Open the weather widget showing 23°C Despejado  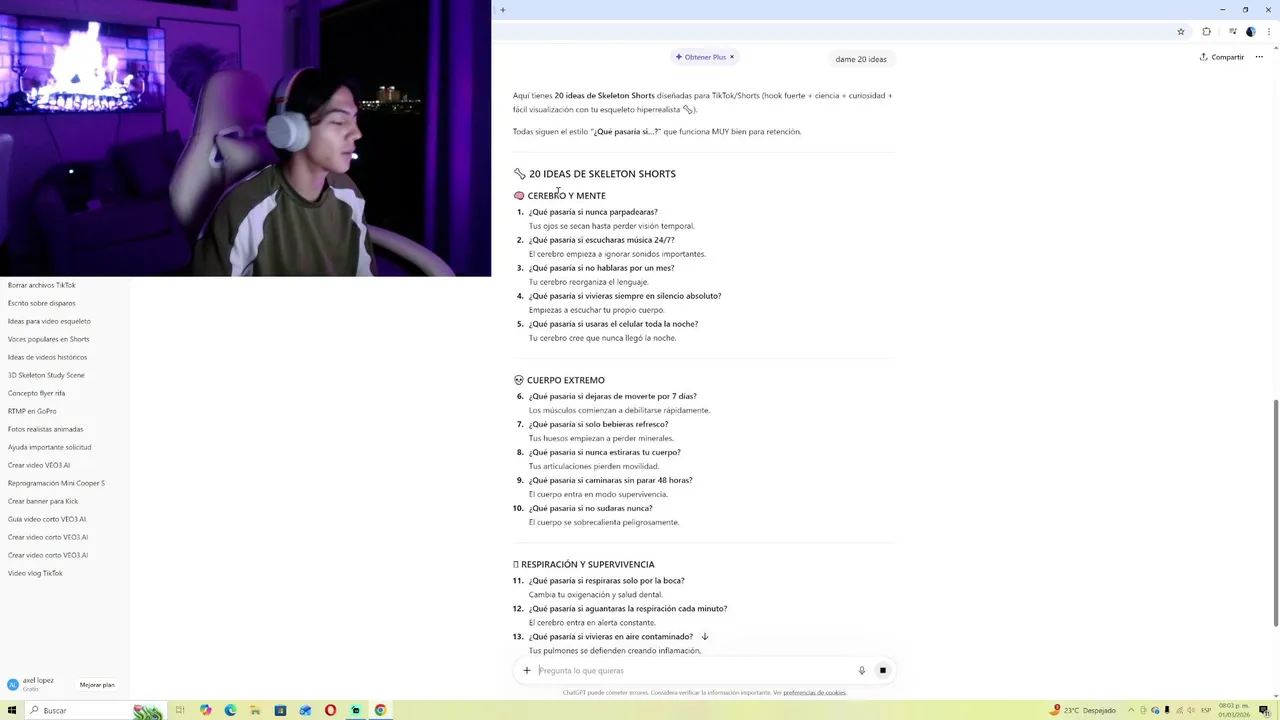click(1082, 710)
